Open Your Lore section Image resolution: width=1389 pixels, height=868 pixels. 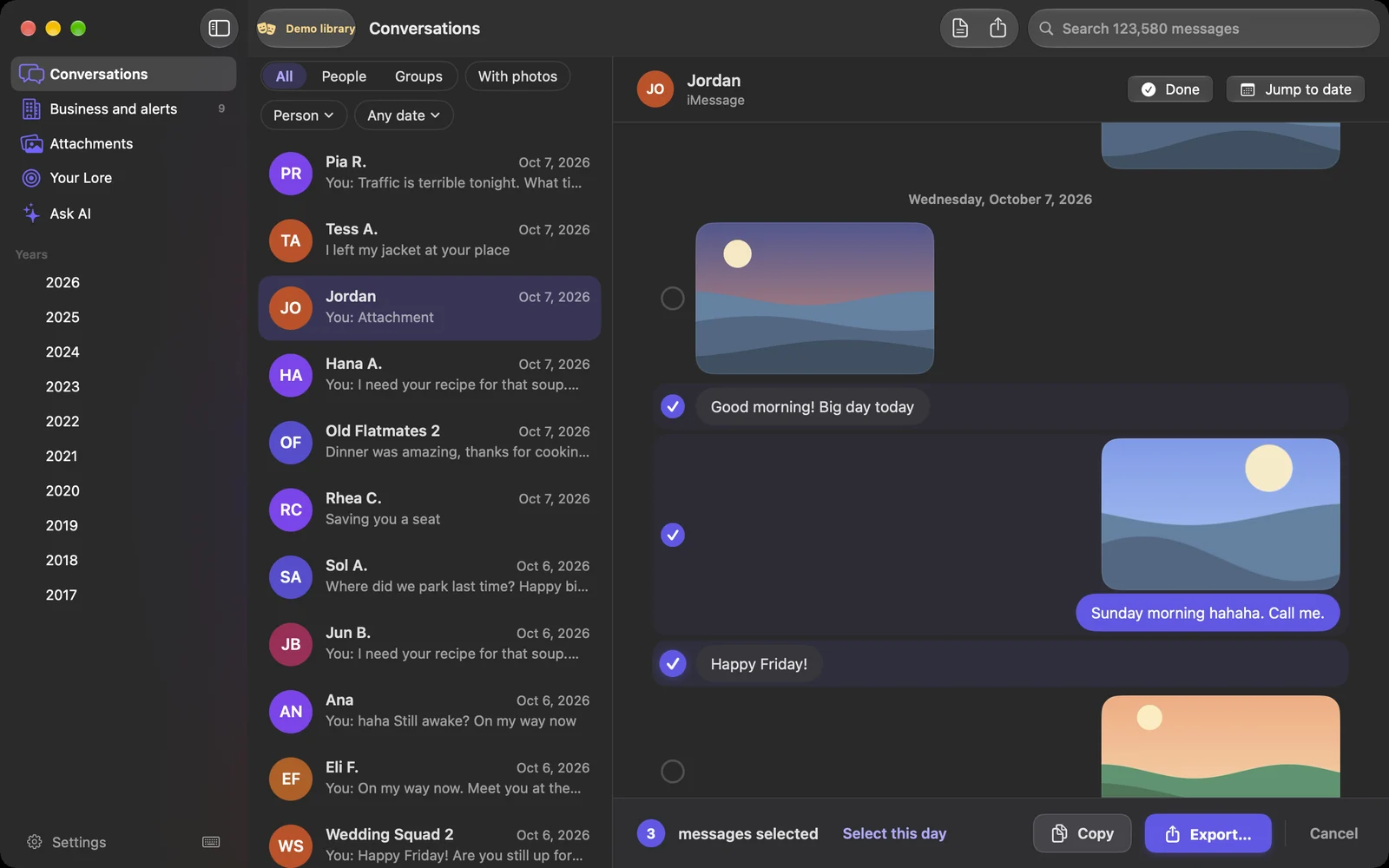(x=123, y=178)
